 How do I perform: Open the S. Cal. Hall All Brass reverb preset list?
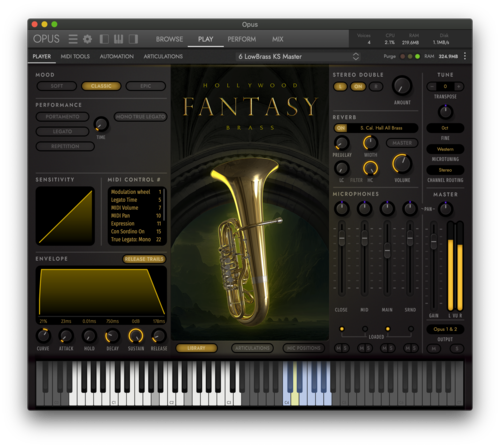[x=382, y=128]
